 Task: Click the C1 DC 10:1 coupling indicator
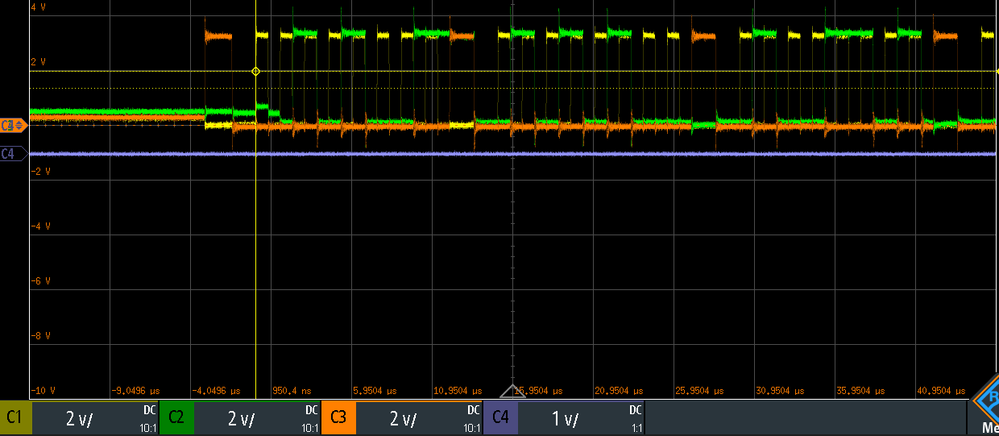[x=148, y=419]
